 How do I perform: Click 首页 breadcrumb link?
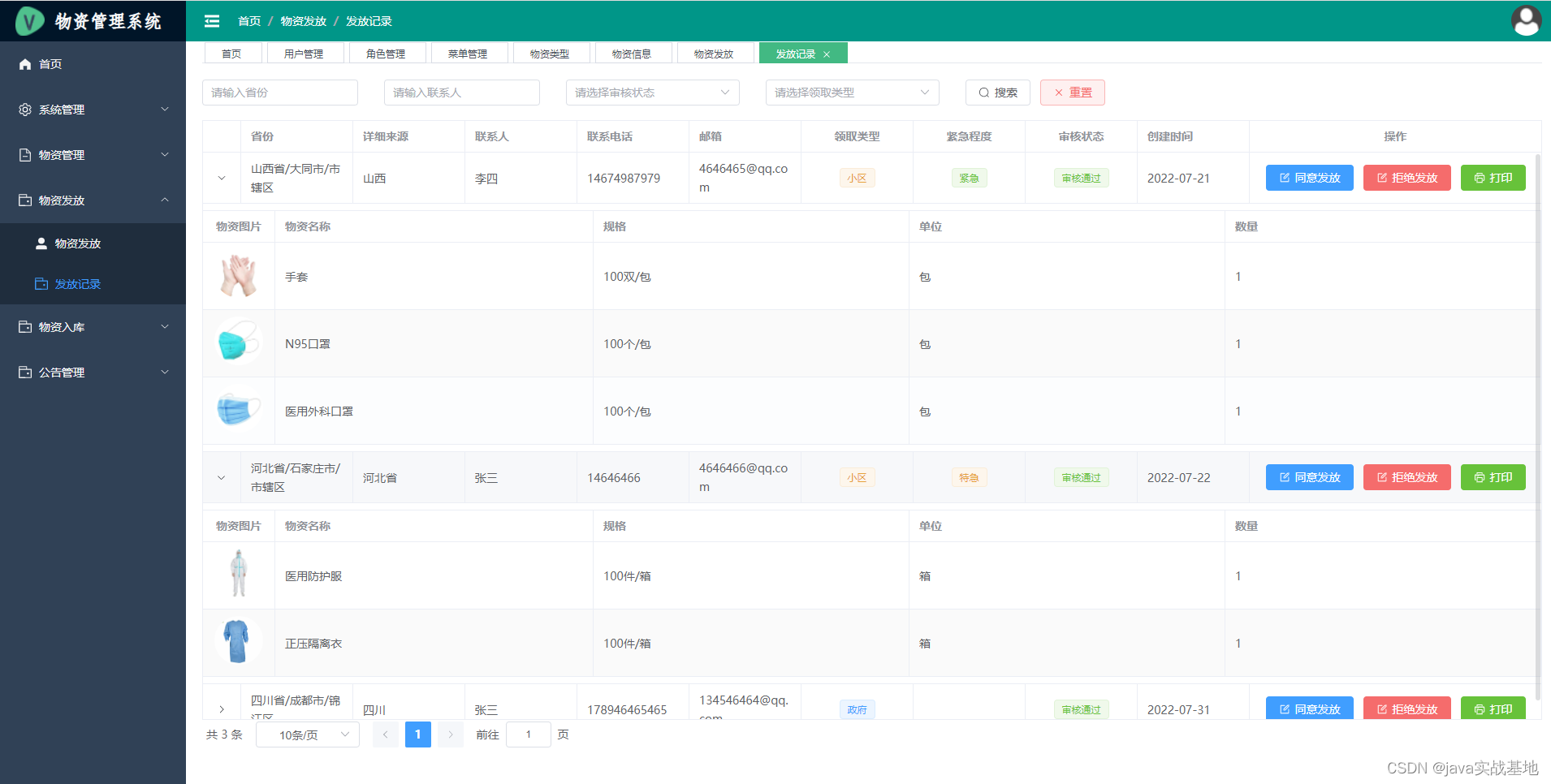[x=249, y=21]
